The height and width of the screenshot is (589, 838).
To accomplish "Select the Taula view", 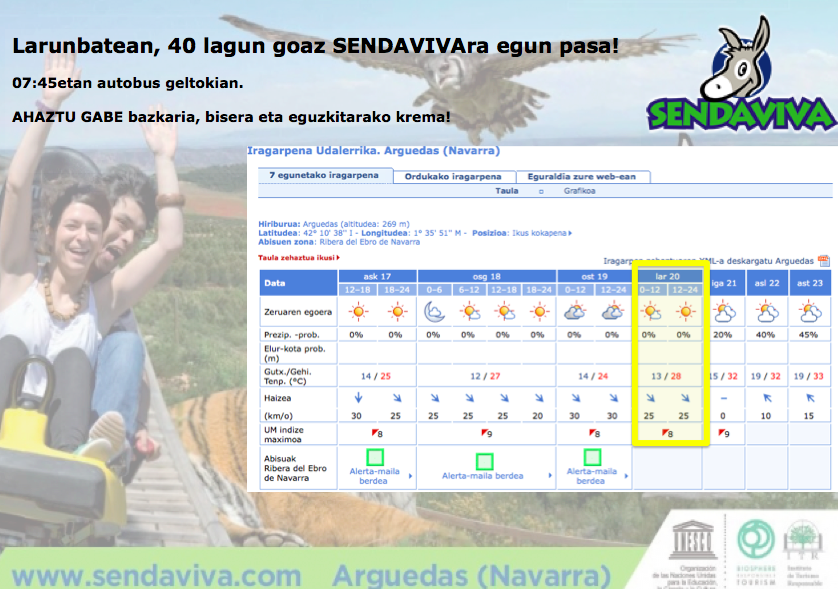I will 507,191.
